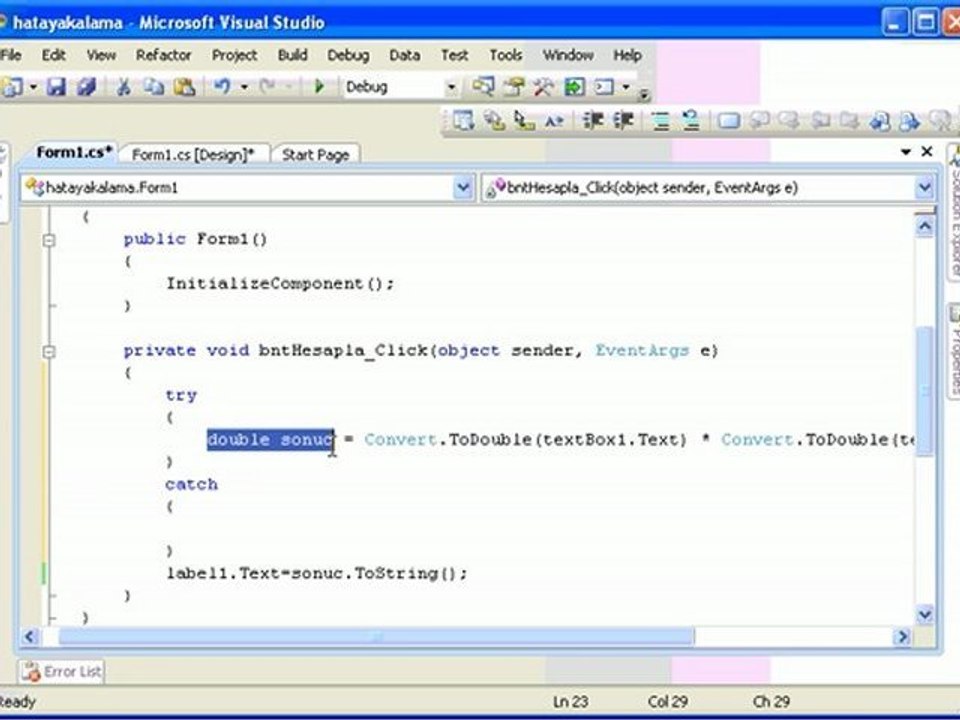
Task: Click the Display Parameter Info icon
Action: click(493, 121)
